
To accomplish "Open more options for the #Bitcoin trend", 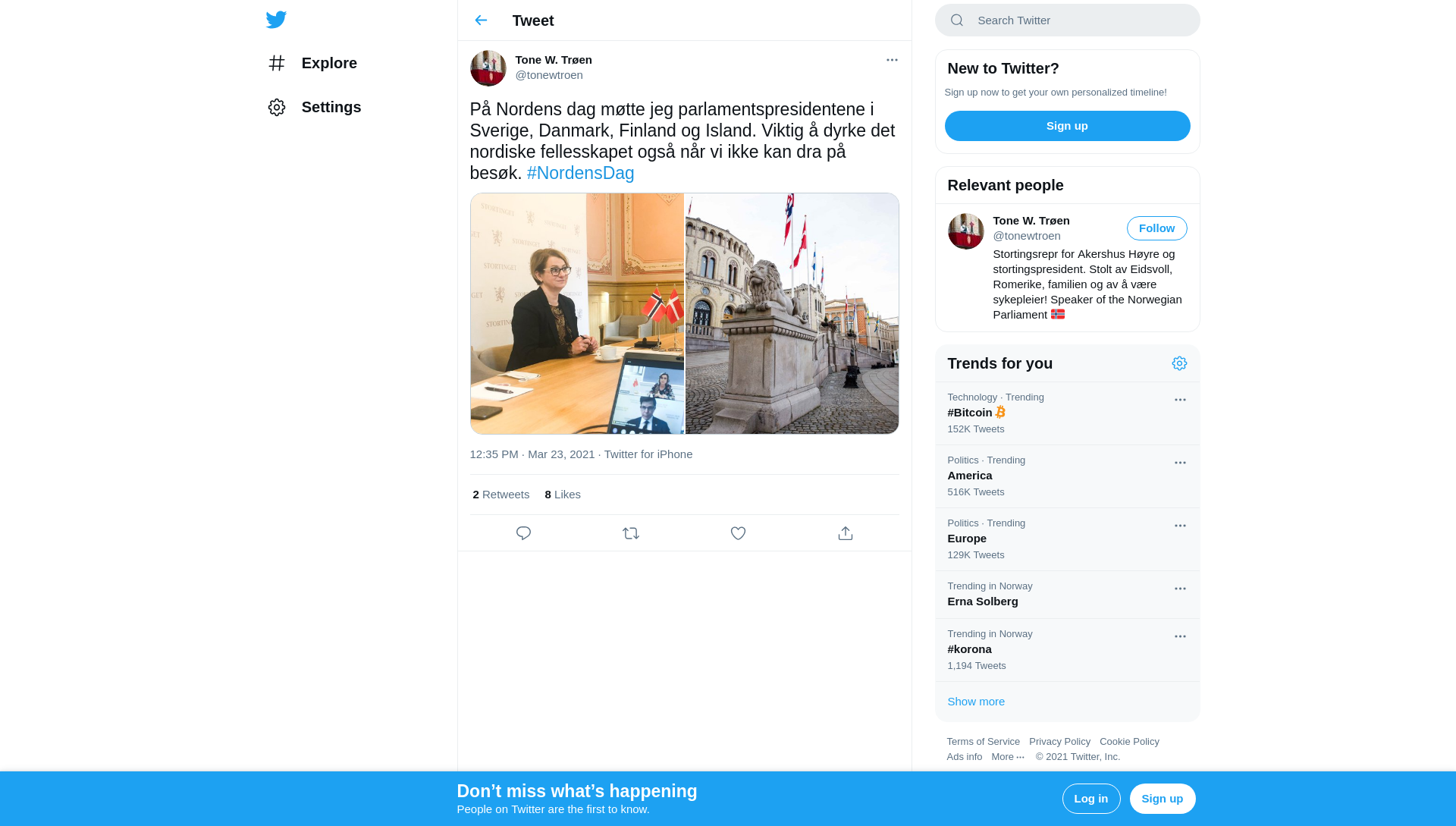I will coord(1179,400).
